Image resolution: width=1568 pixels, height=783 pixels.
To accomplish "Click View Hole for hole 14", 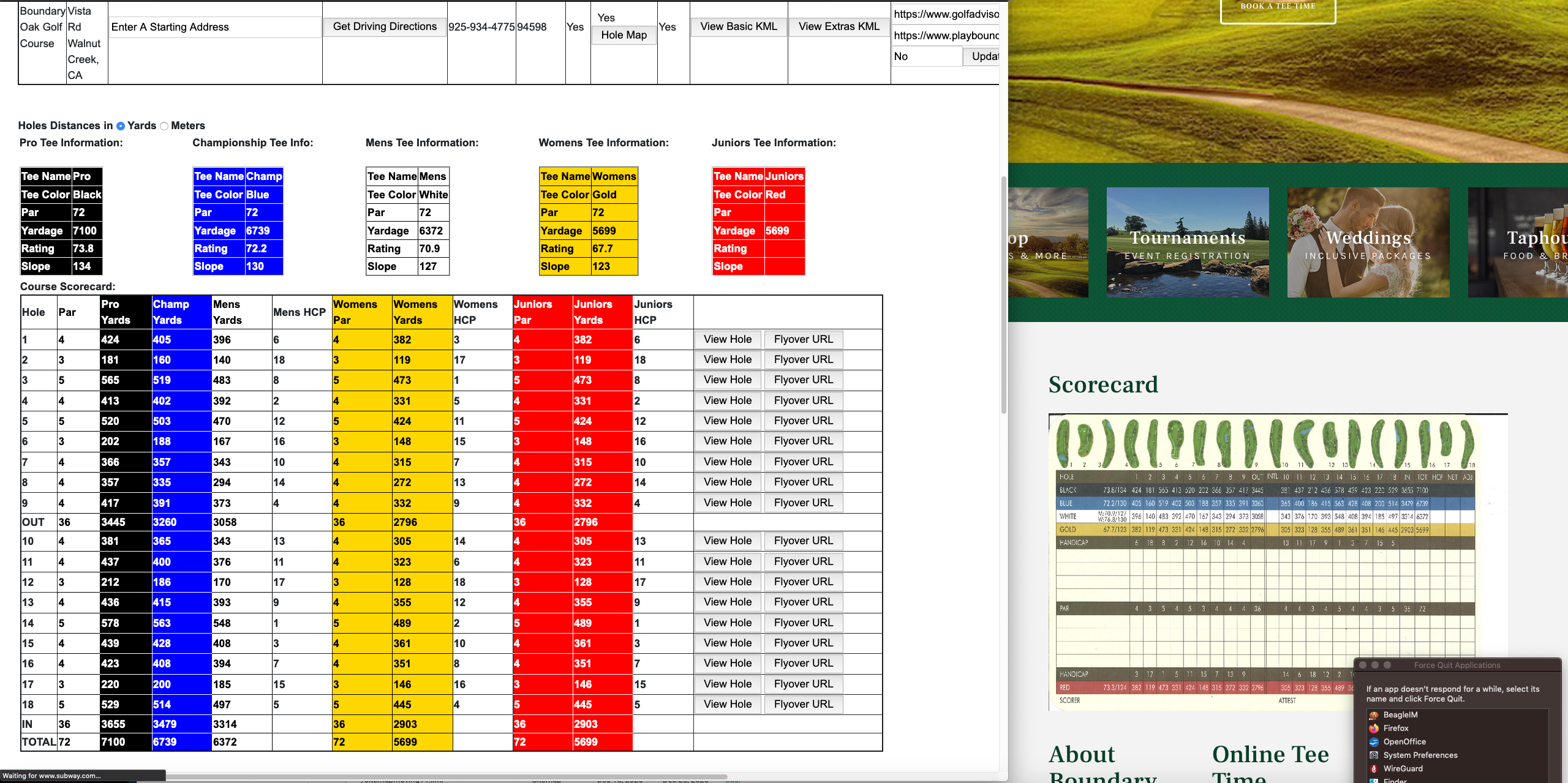I will coord(728,623).
